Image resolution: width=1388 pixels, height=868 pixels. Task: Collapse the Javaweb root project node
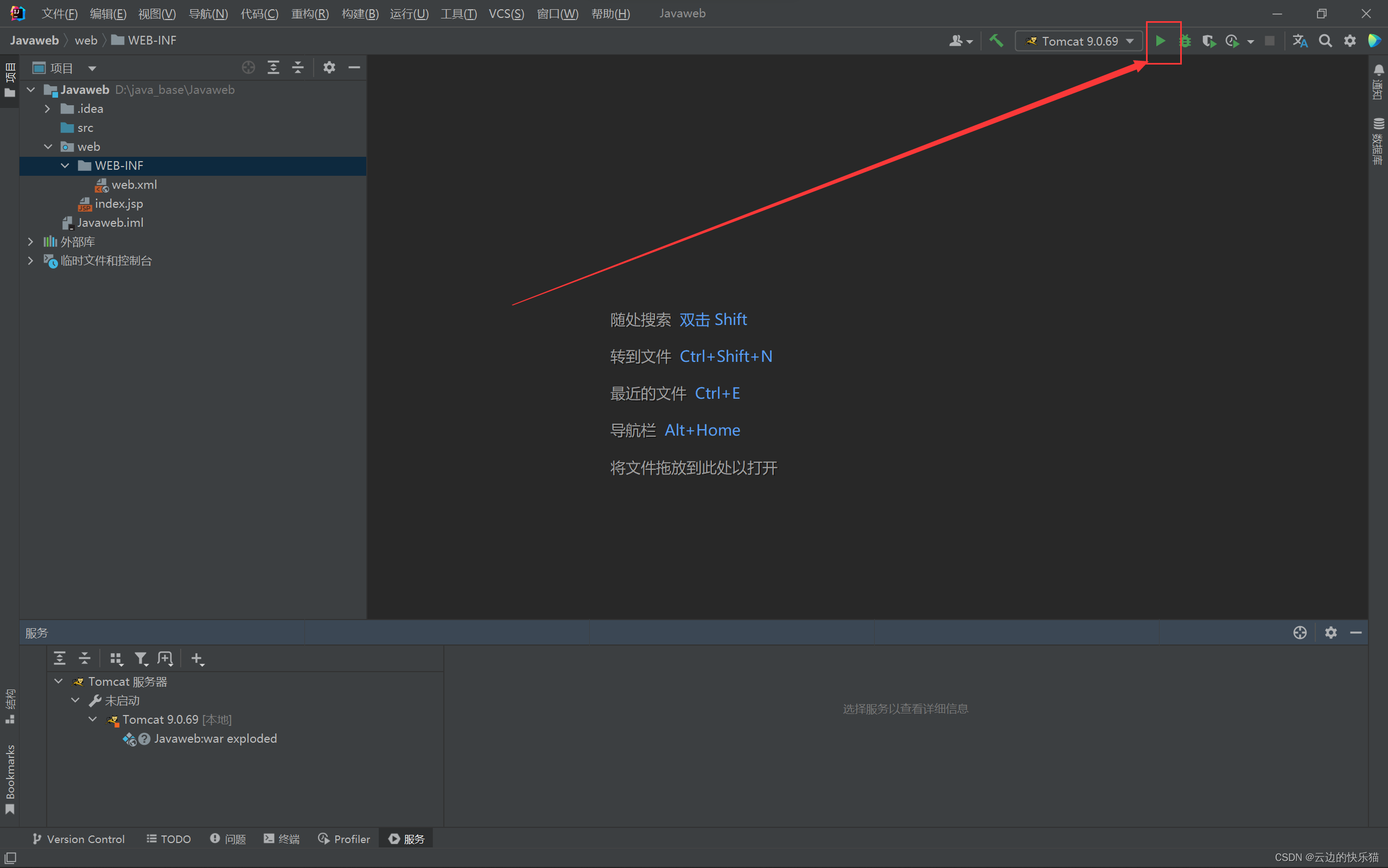click(x=31, y=90)
